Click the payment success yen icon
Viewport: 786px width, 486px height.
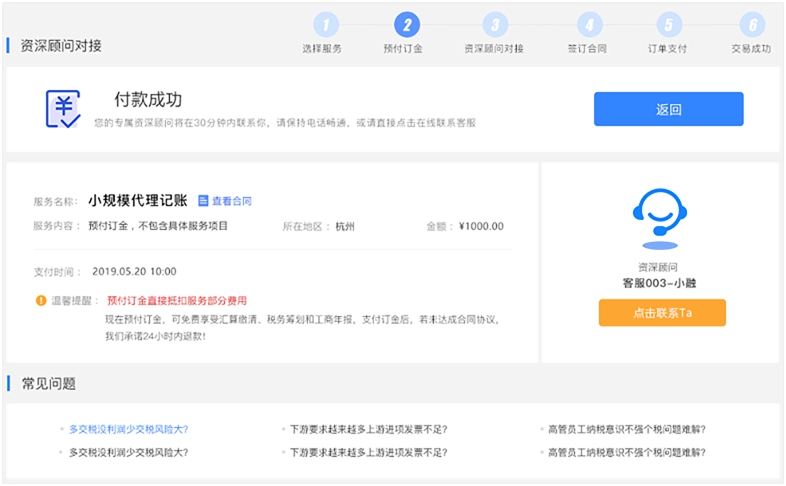tap(63, 109)
